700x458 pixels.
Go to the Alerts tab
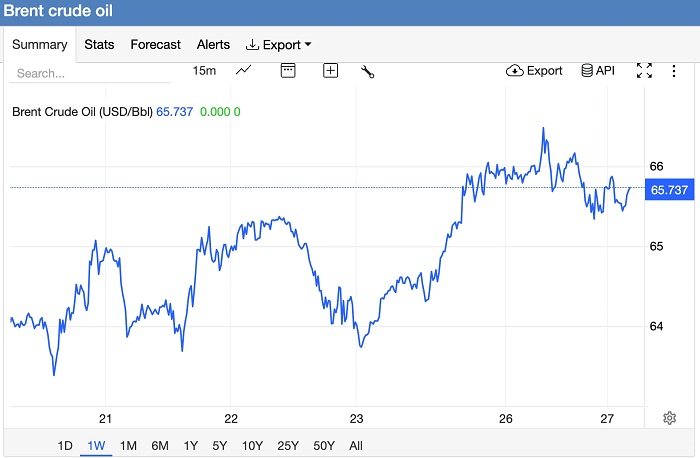click(x=213, y=45)
